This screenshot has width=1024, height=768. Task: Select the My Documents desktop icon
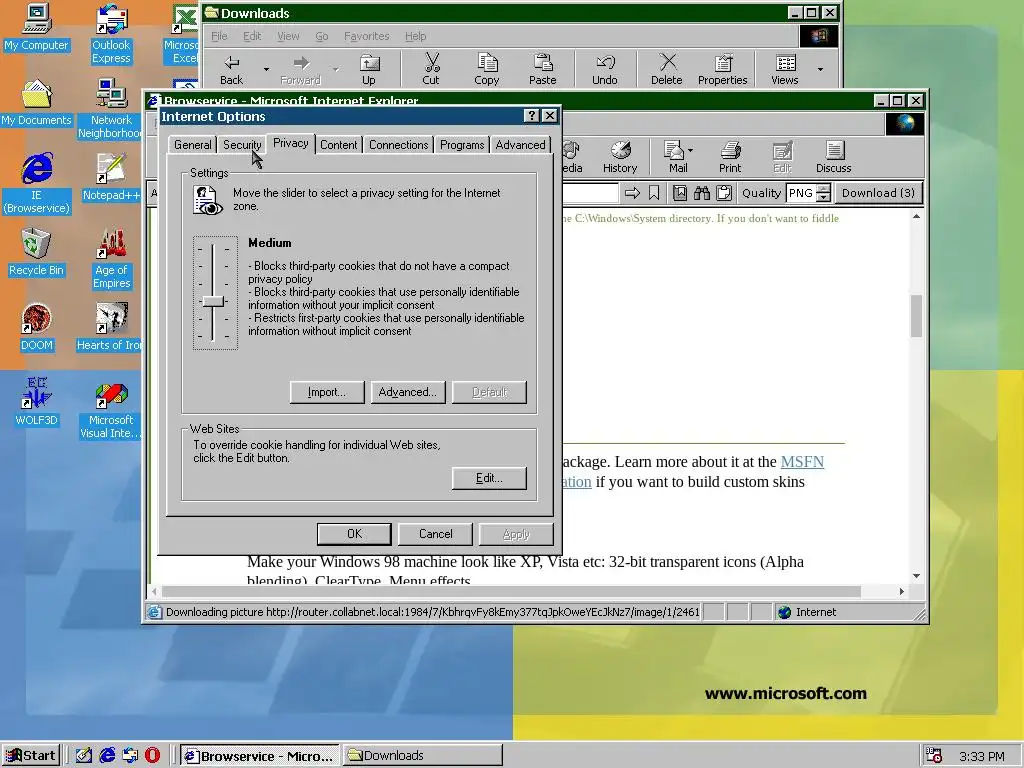tap(36, 103)
